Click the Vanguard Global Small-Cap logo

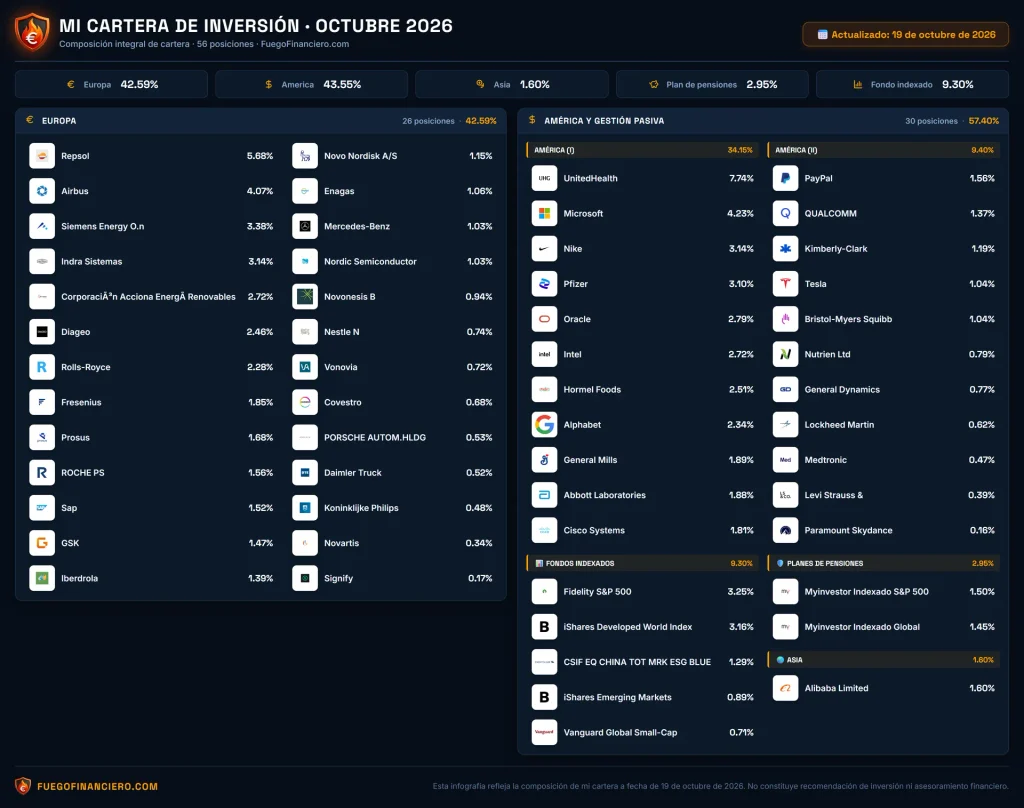[544, 732]
